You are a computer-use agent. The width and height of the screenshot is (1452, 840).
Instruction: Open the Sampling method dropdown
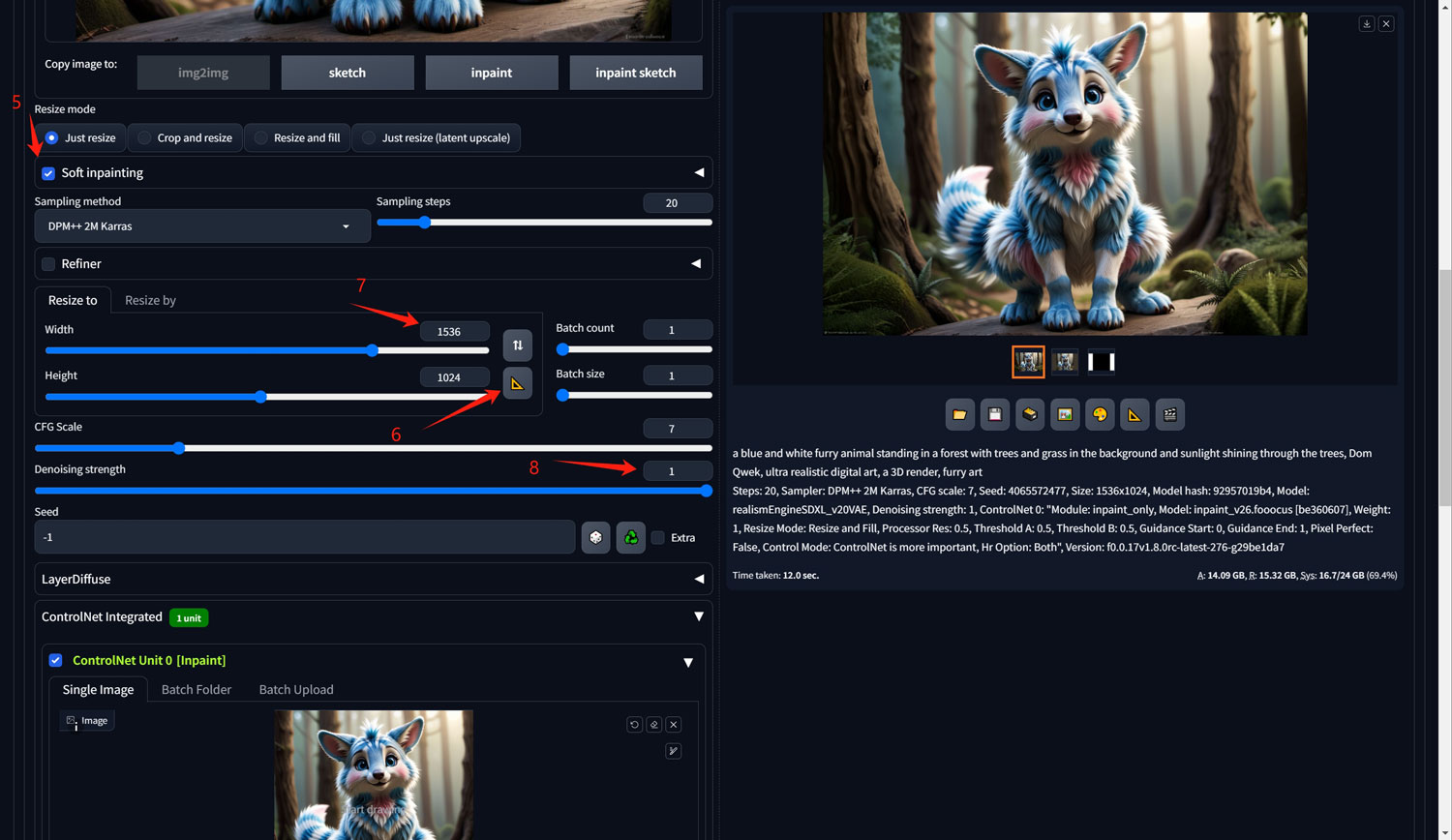[x=202, y=226]
